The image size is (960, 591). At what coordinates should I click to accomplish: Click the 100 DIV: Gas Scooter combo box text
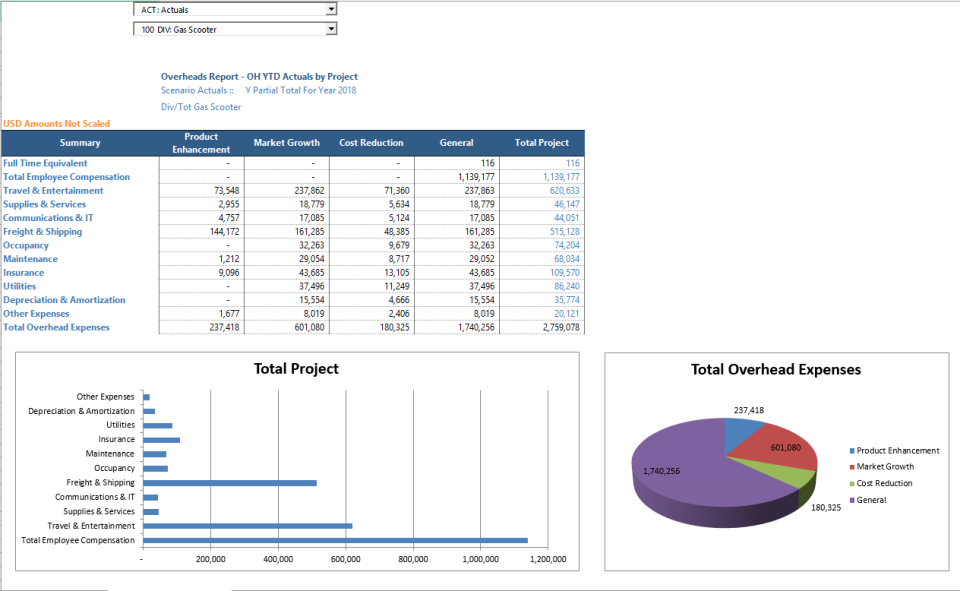[x=179, y=29]
